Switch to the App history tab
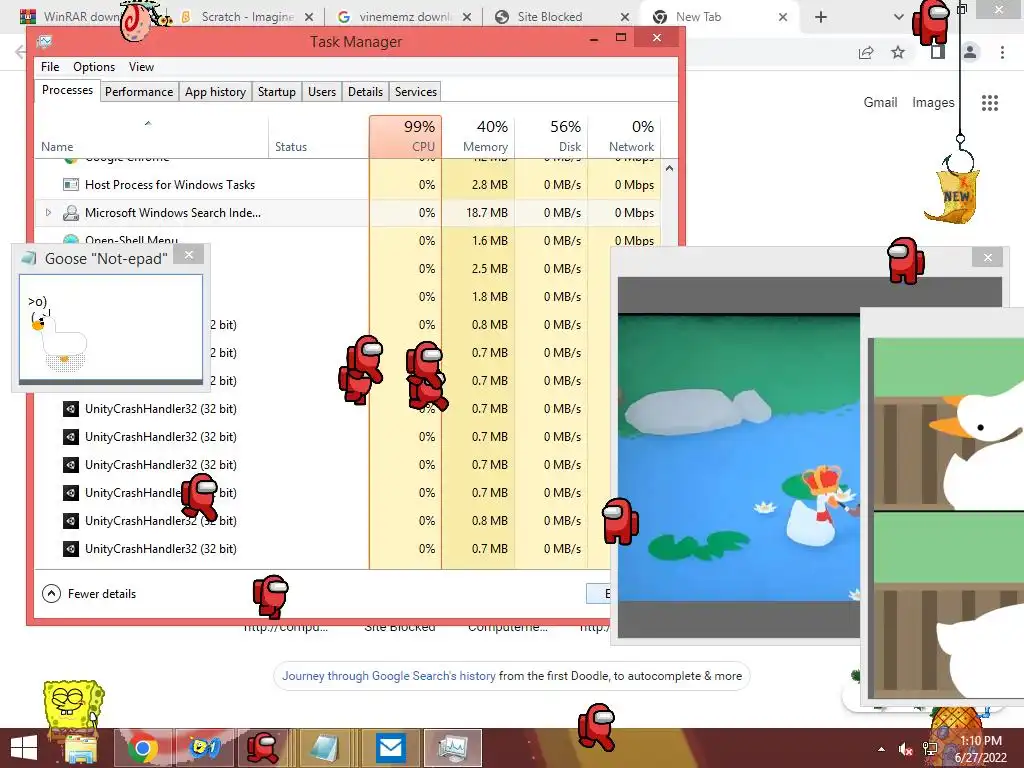The image size is (1024, 768). (x=215, y=92)
